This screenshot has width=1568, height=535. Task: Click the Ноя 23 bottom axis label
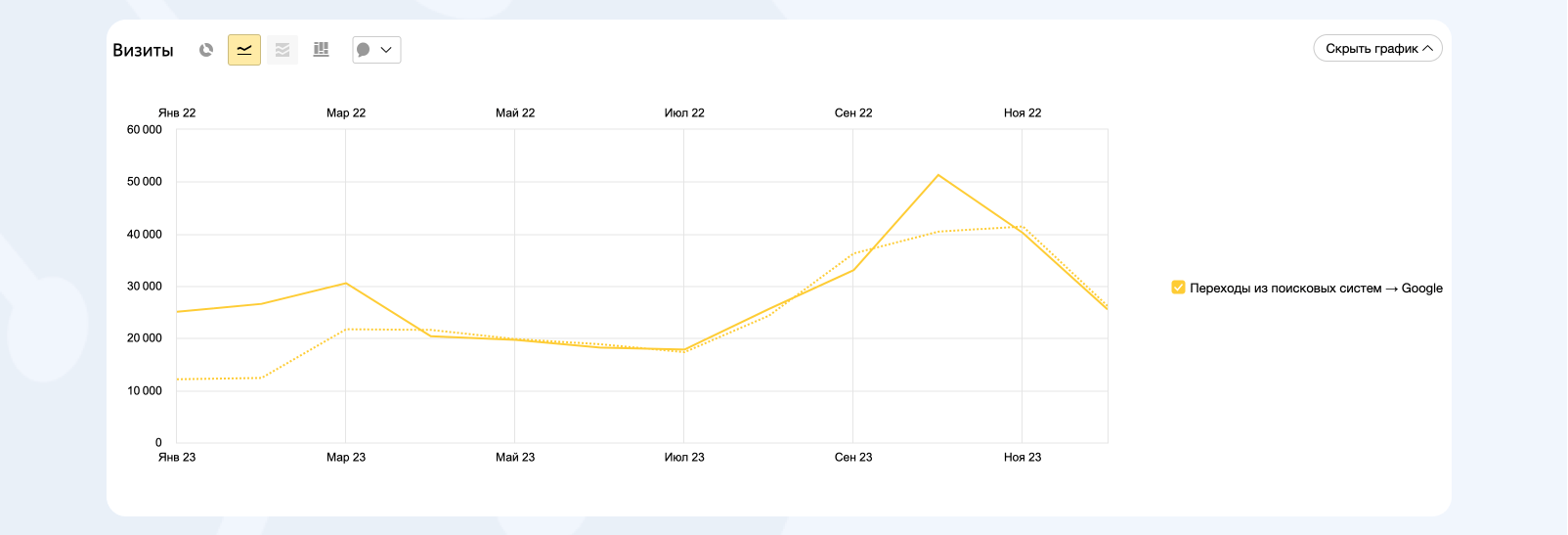(1023, 458)
